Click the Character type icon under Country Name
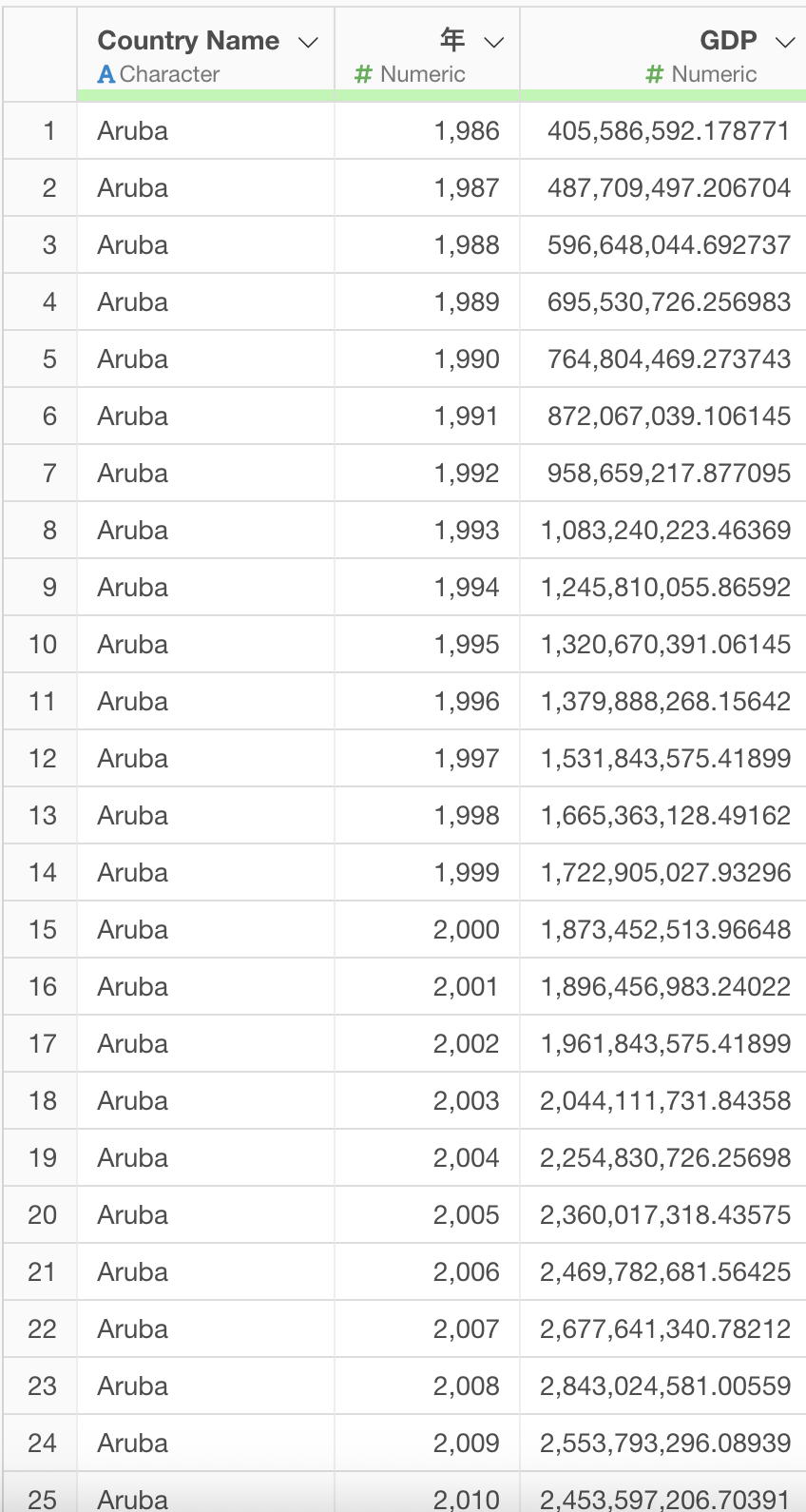806x1512 pixels. click(x=106, y=74)
